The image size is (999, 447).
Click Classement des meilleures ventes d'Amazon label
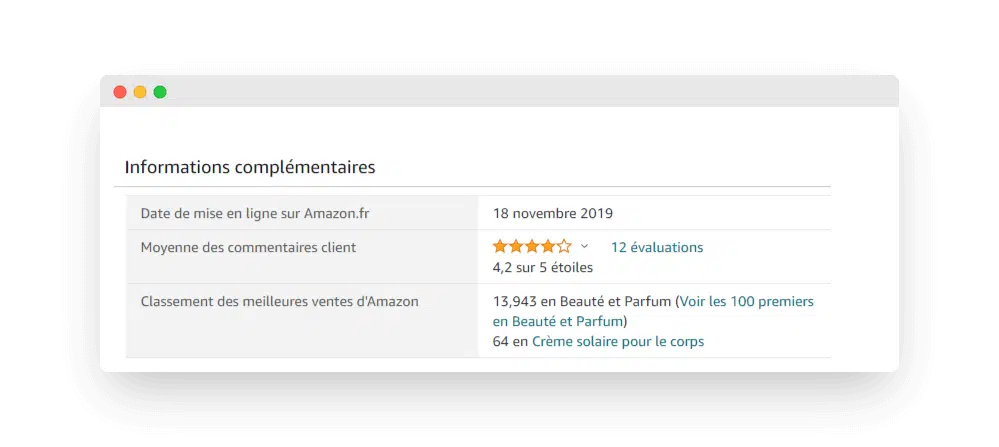279,301
